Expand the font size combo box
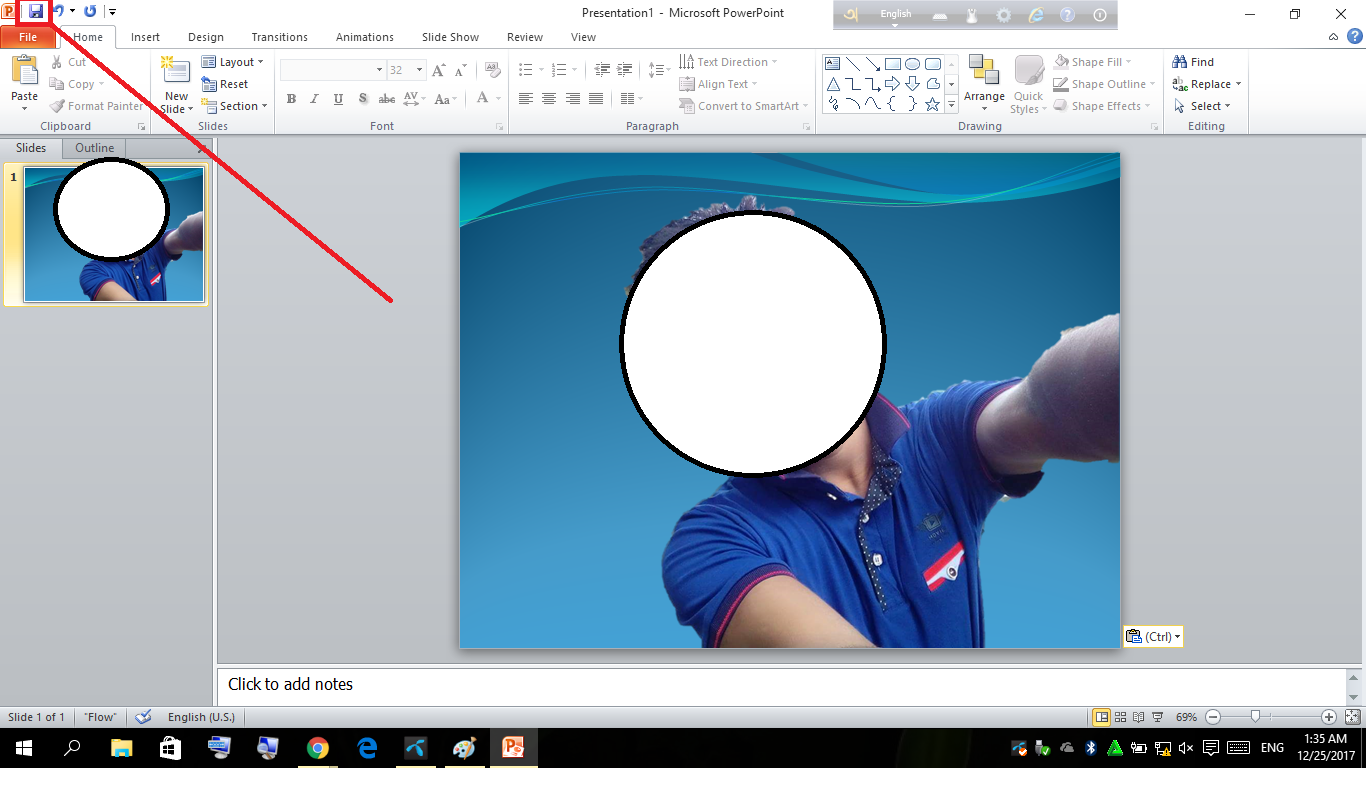 [407, 70]
